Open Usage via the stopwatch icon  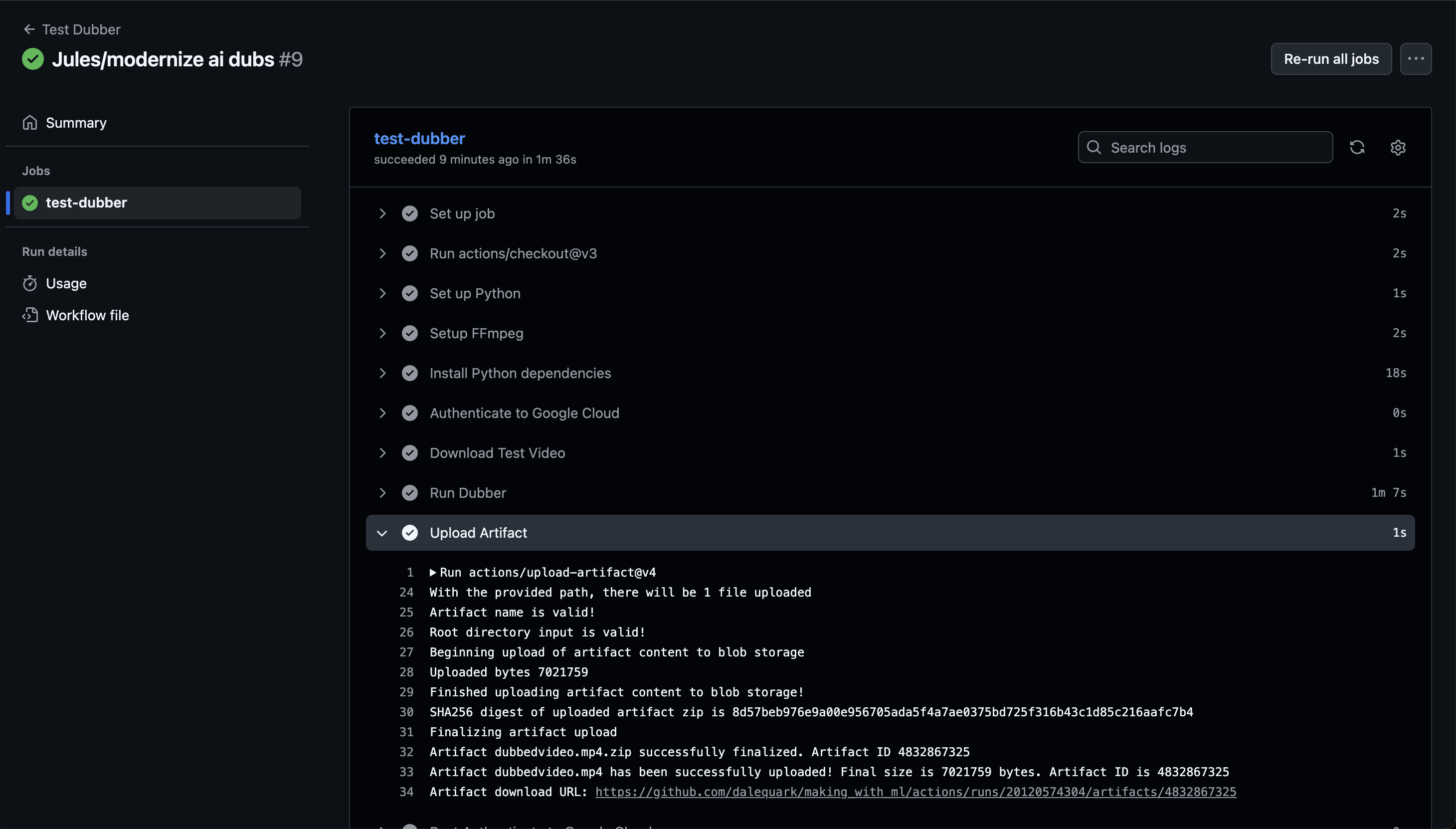[x=30, y=283]
